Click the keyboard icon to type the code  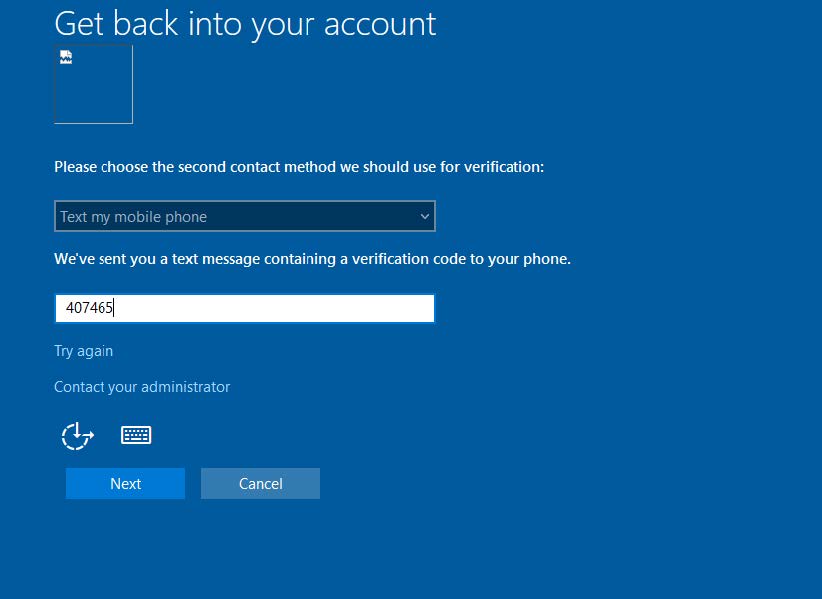(136, 434)
